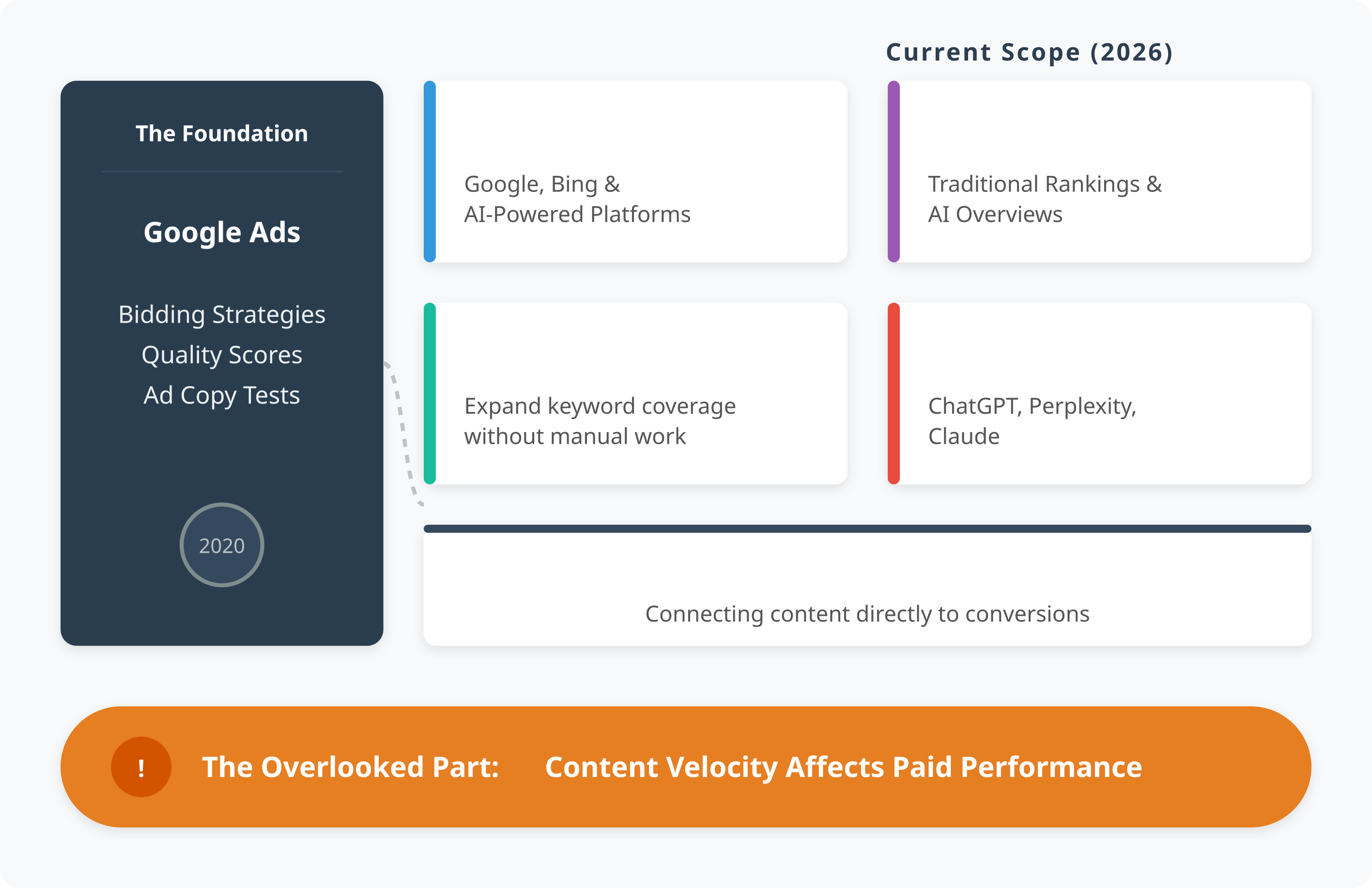Select the blue accent bar on Google, Bing card
The image size is (1372, 888).
(430, 171)
